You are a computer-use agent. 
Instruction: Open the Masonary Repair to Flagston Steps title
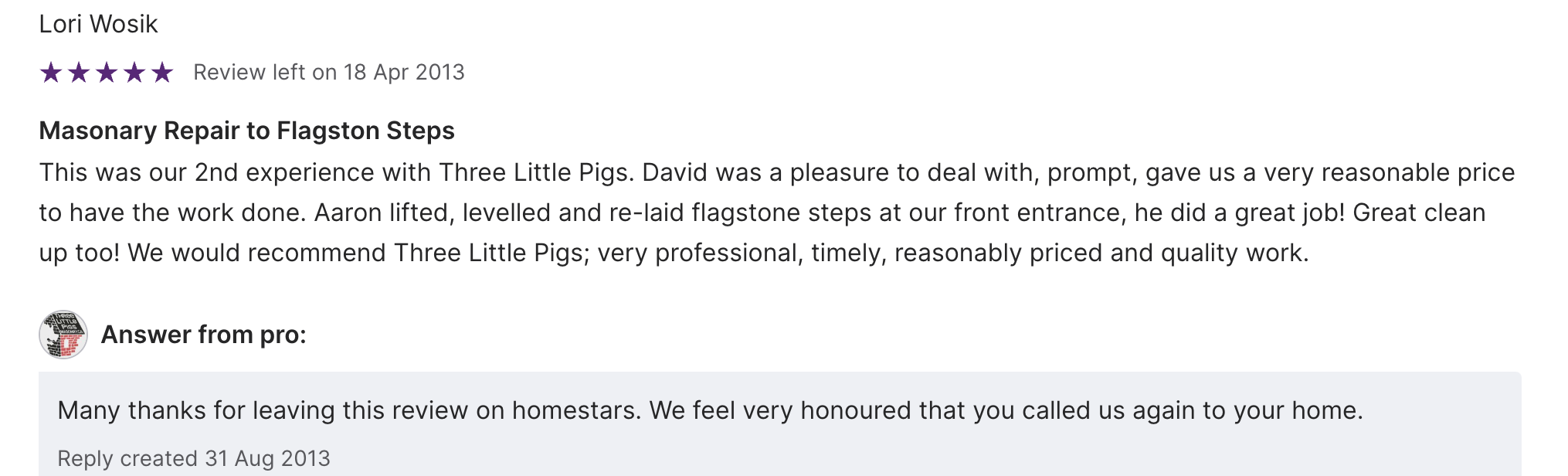click(246, 131)
